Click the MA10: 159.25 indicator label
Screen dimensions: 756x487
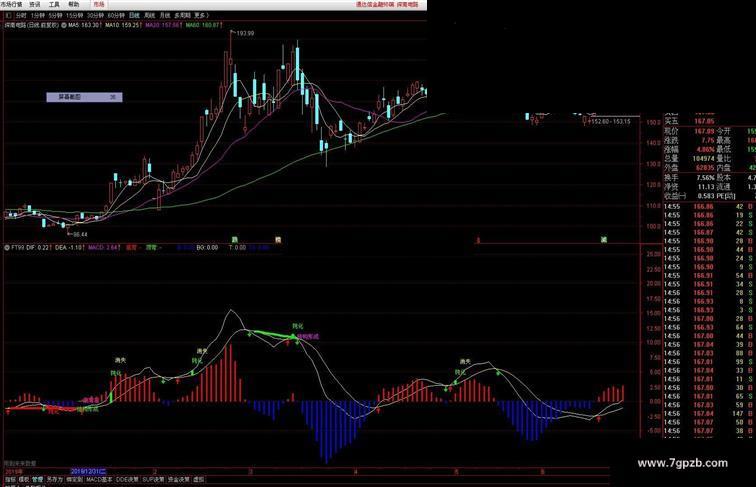[123, 25]
